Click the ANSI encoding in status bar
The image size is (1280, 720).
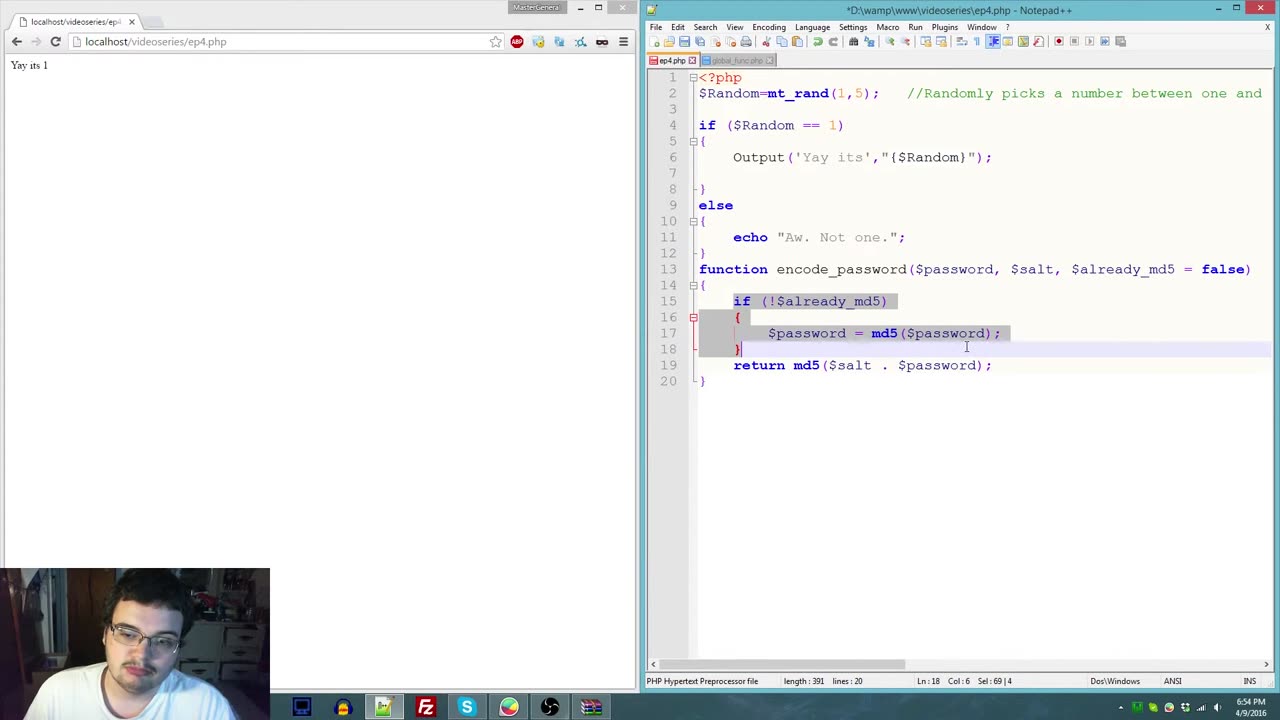(1173, 681)
